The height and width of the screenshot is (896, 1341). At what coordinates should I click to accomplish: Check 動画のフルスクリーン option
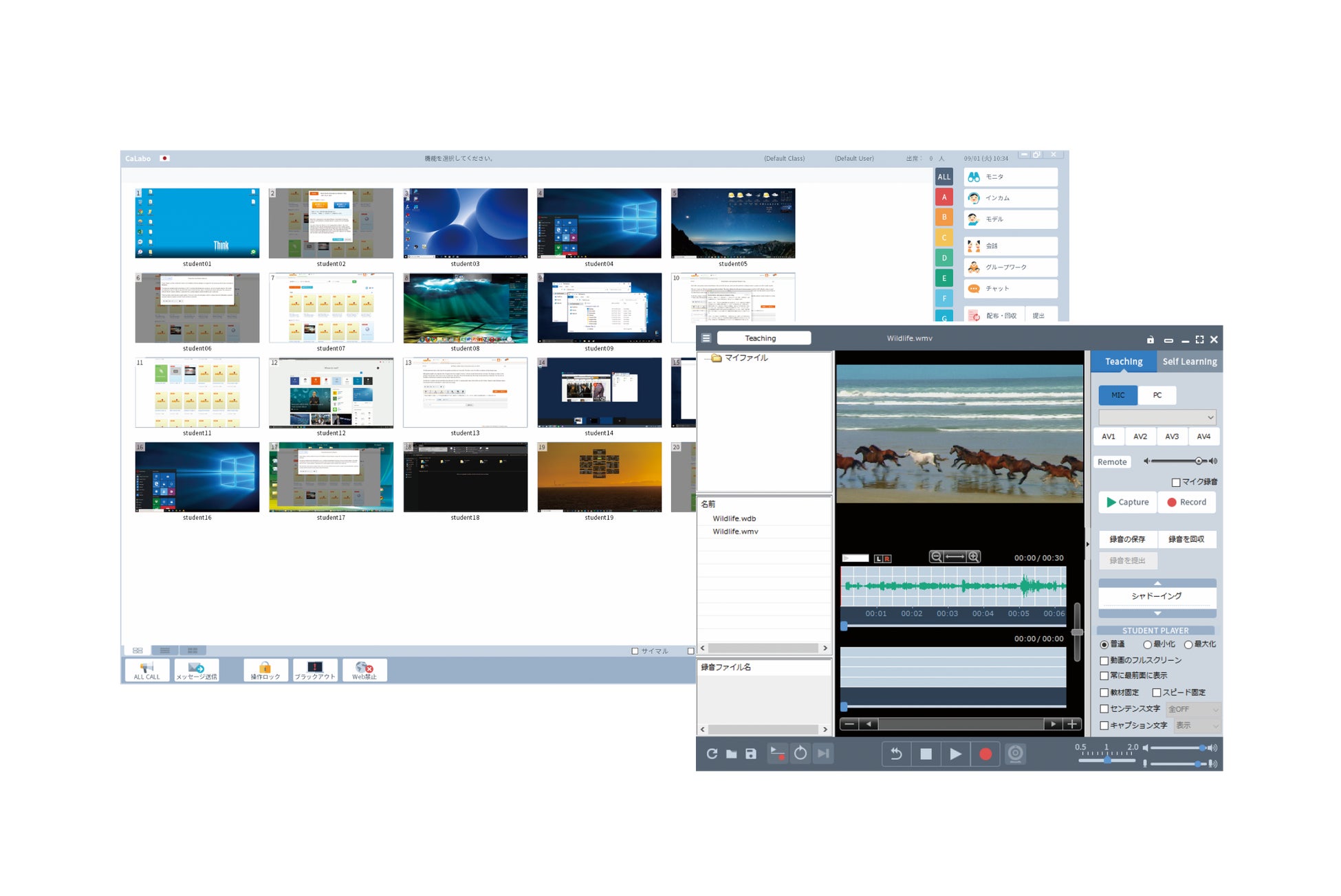pyautogui.click(x=1104, y=660)
